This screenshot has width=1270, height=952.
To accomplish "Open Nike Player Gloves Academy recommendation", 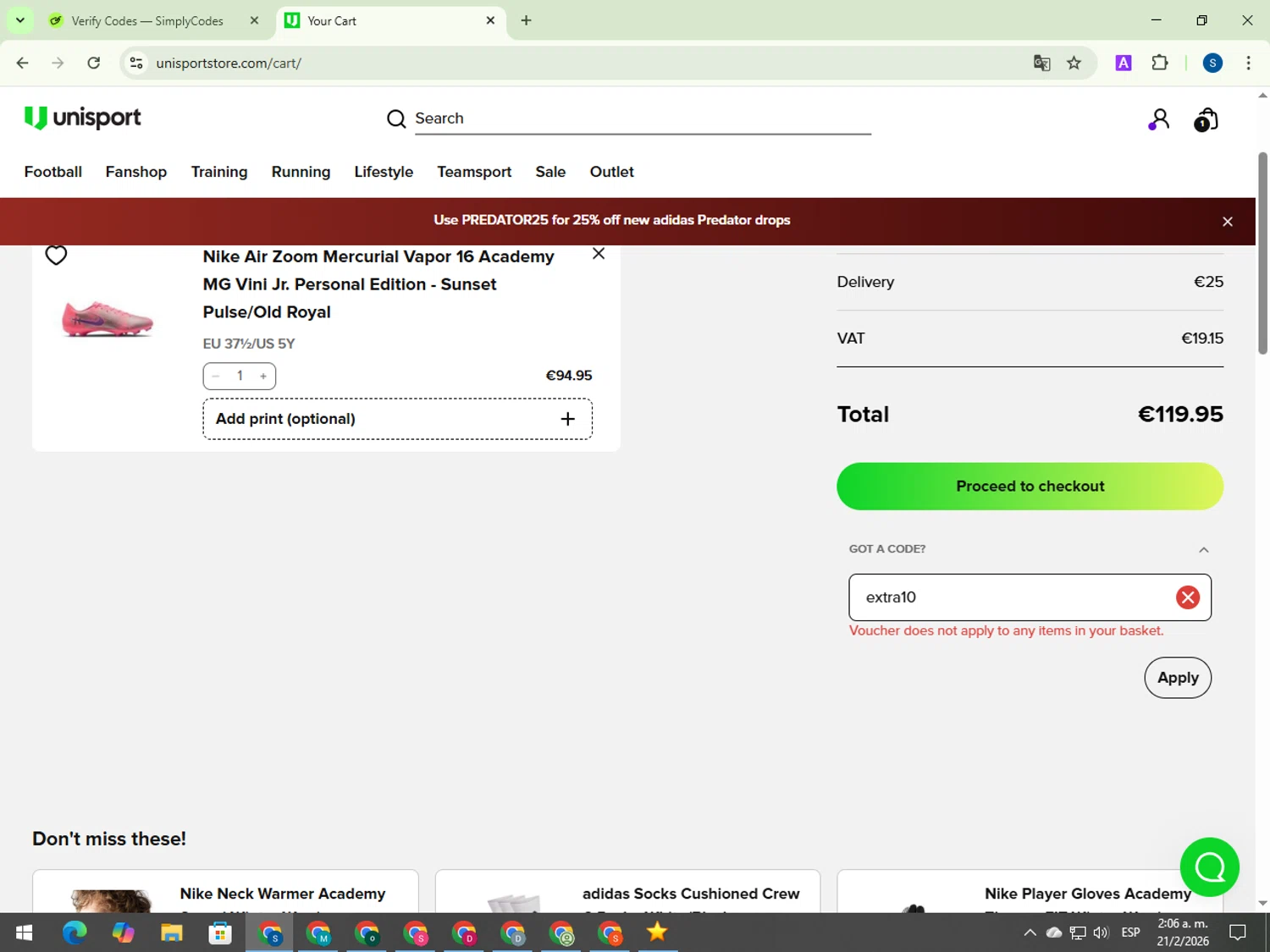I will pos(1088,894).
